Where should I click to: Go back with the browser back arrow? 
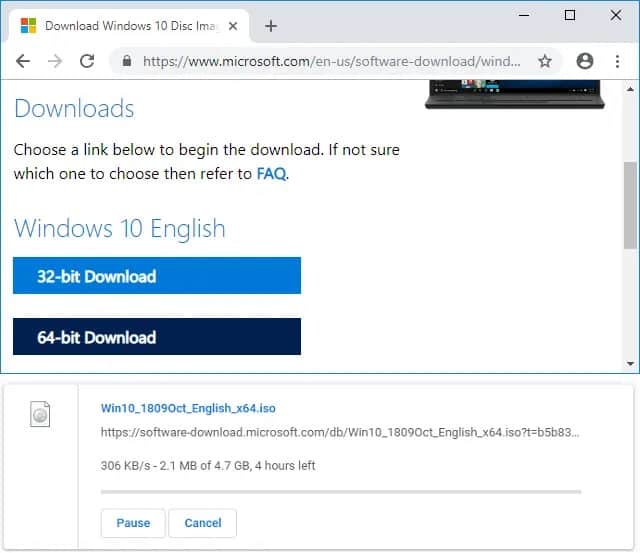point(23,61)
